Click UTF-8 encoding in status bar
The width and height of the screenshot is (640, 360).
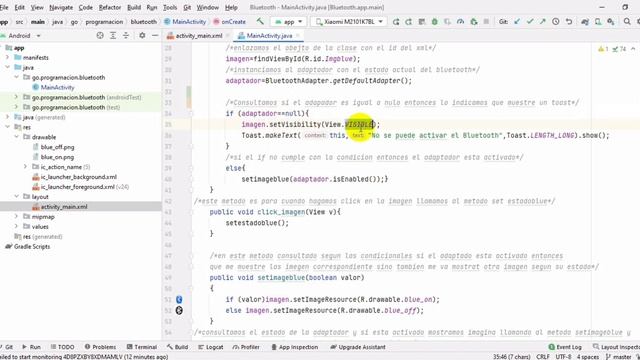pyautogui.click(x=563, y=357)
